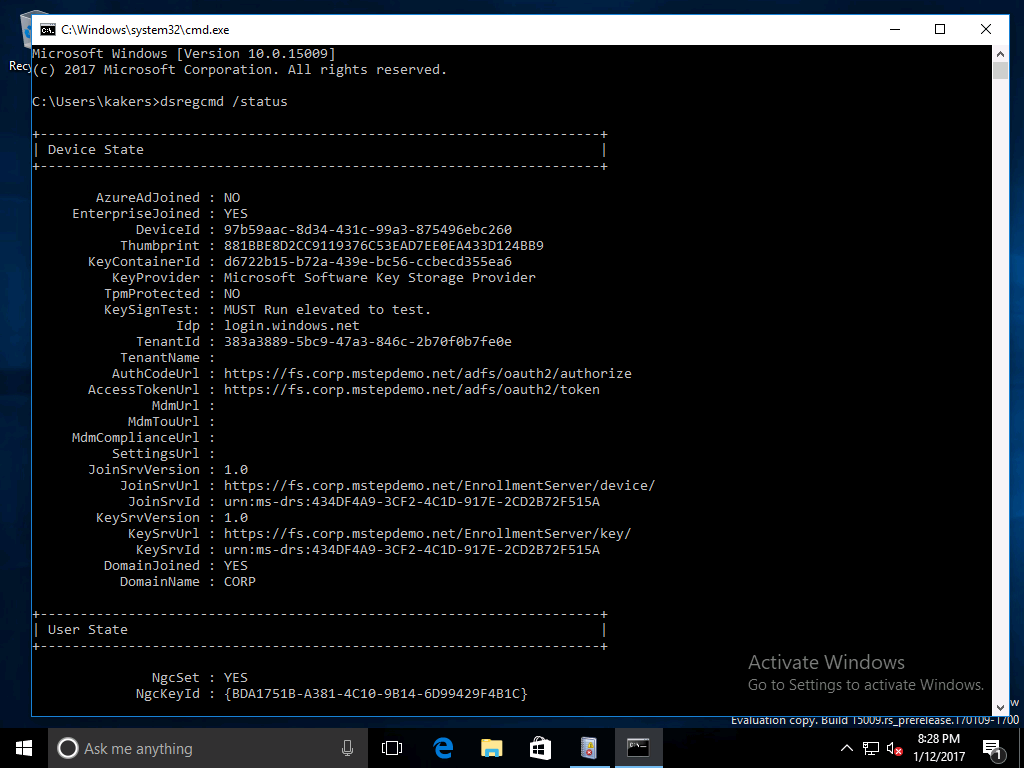Viewport: 1025px width, 768px height.
Task: Click the network status tray icon
Action: (x=871, y=748)
